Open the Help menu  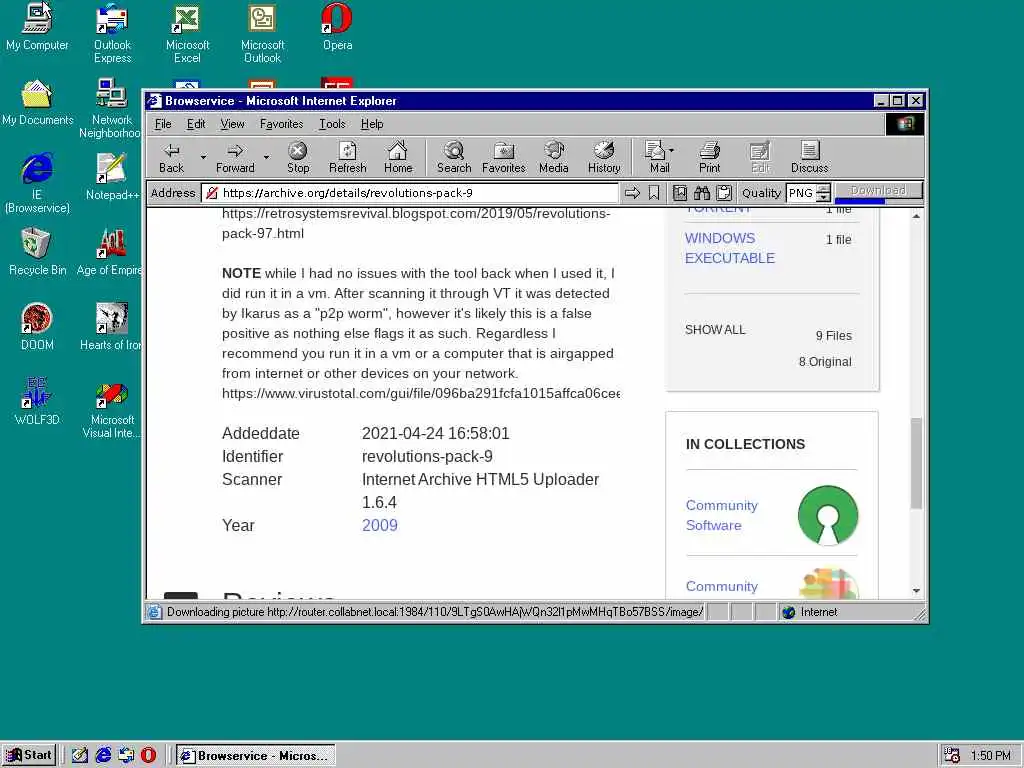click(372, 124)
